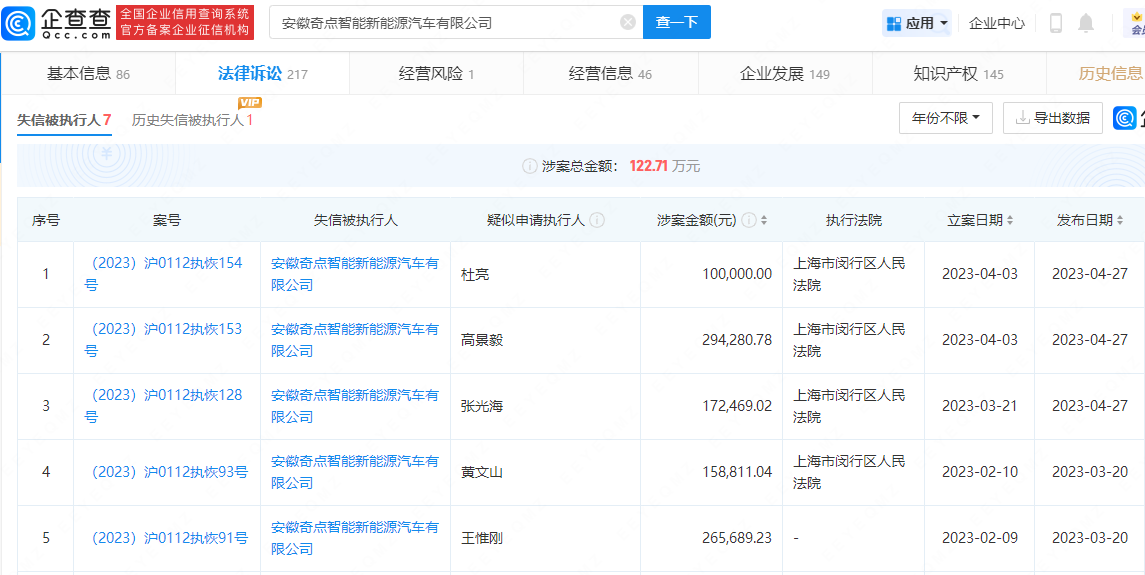Sort by 涉案金额 column arrows
The height and width of the screenshot is (575, 1145).
764,220
